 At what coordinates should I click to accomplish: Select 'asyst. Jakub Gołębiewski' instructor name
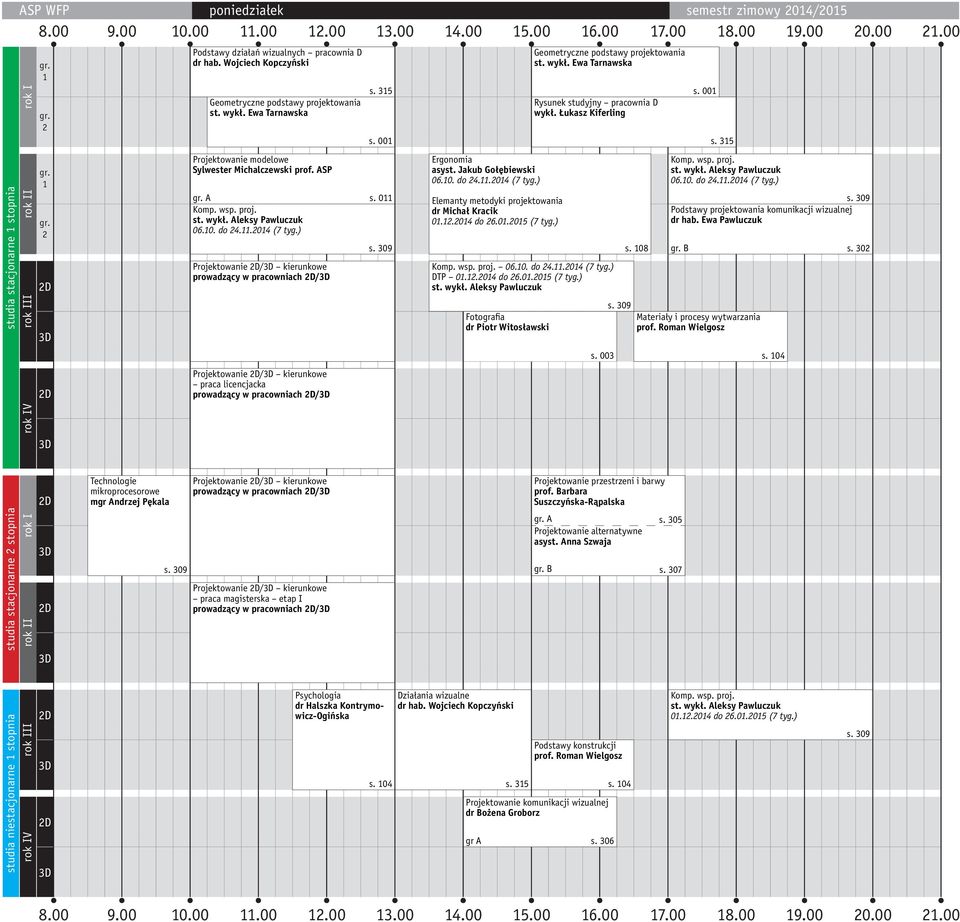coord(483,170)
